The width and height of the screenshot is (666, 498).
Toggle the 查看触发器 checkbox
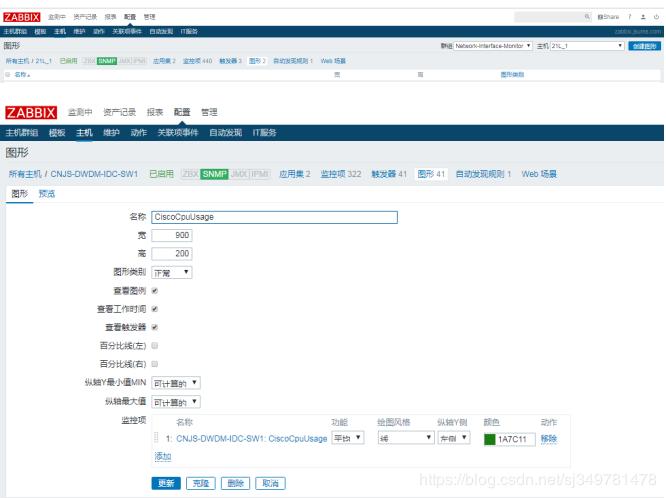(x=155, y=327)
